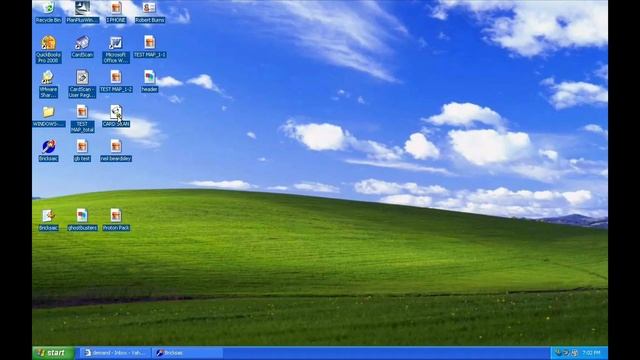Select the QuickBooks Pro 2008 shortcut

coord(48,49)
